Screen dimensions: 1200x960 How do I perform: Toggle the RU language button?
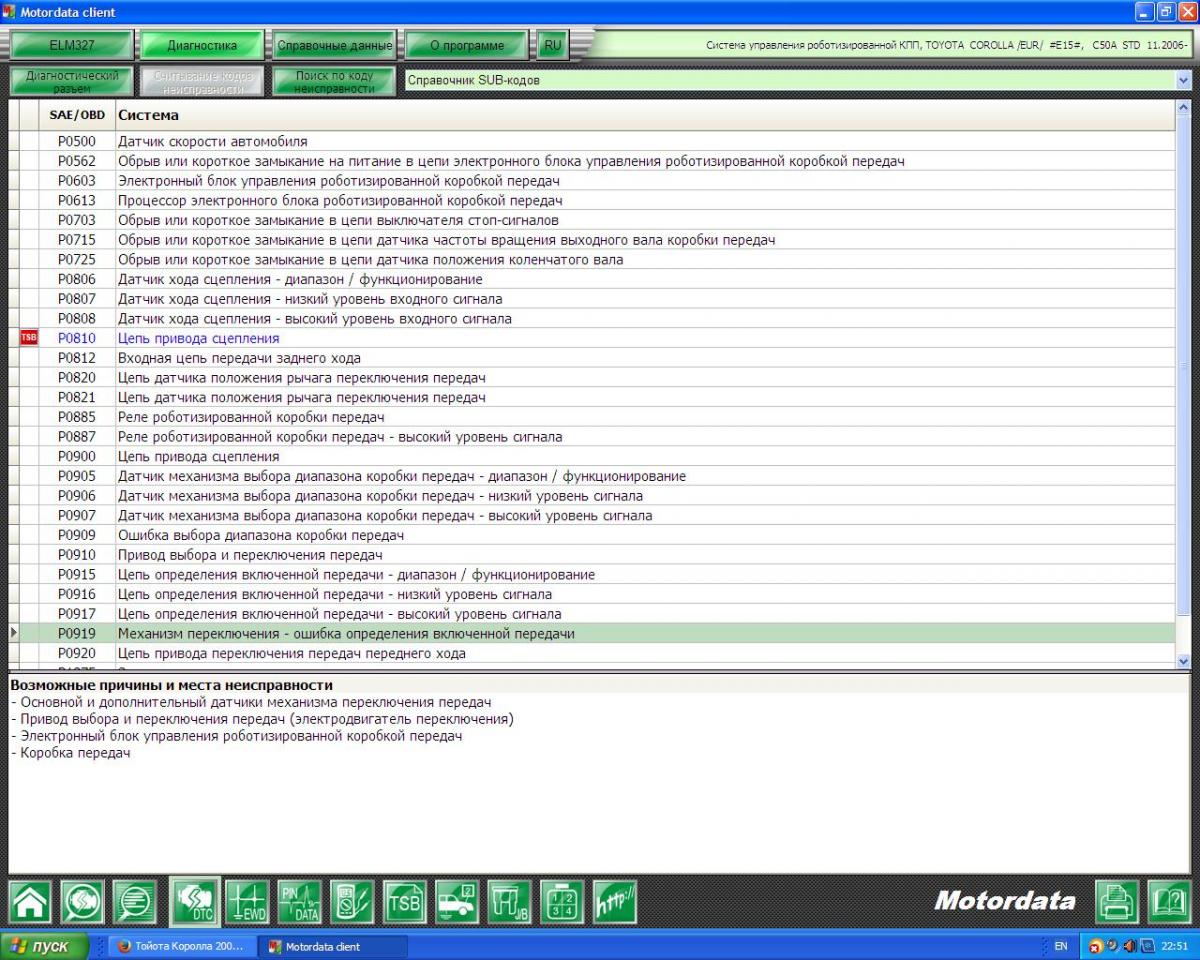tap(553, 45)
